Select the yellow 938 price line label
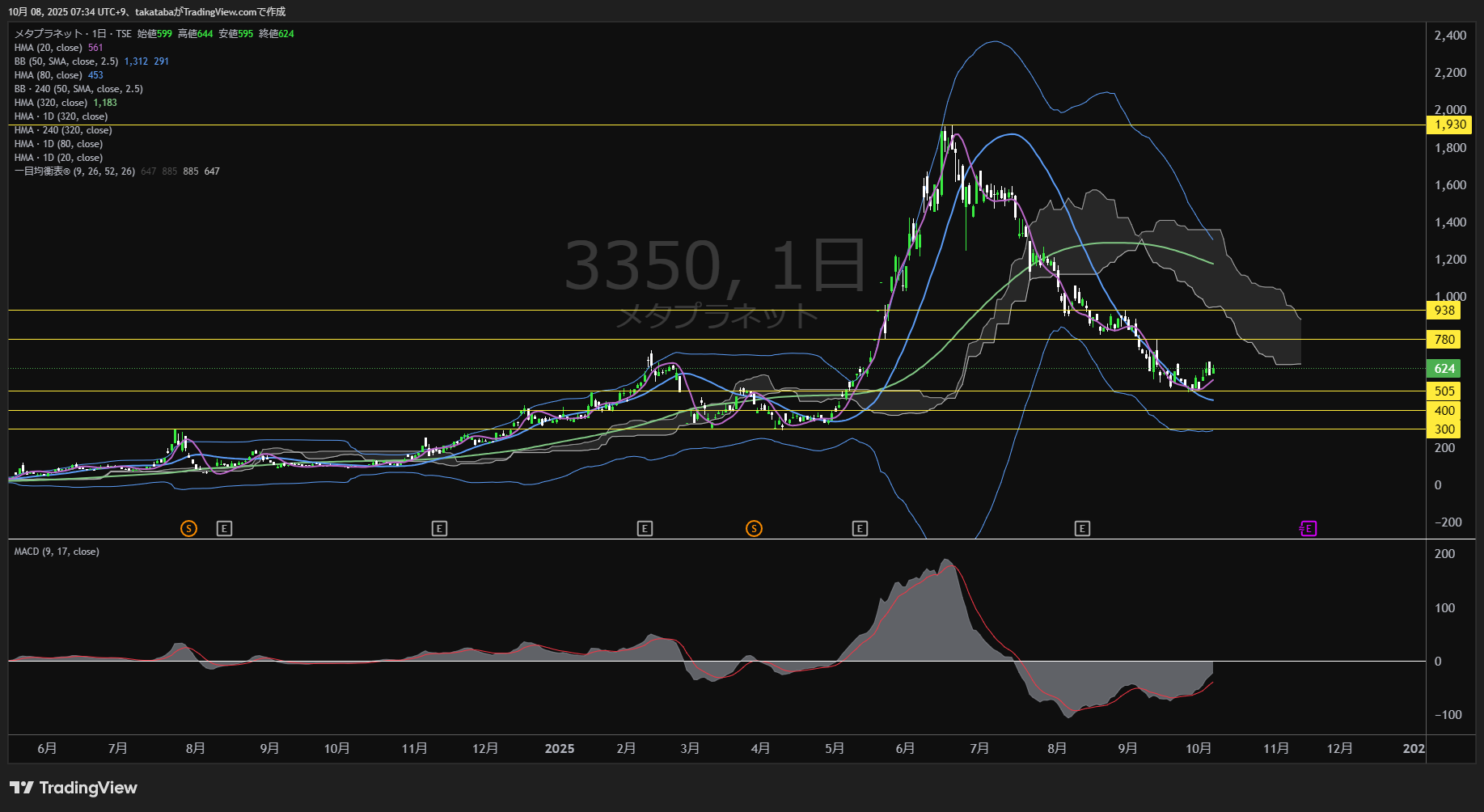The image size is (1484, 812). coord(1444,311)
